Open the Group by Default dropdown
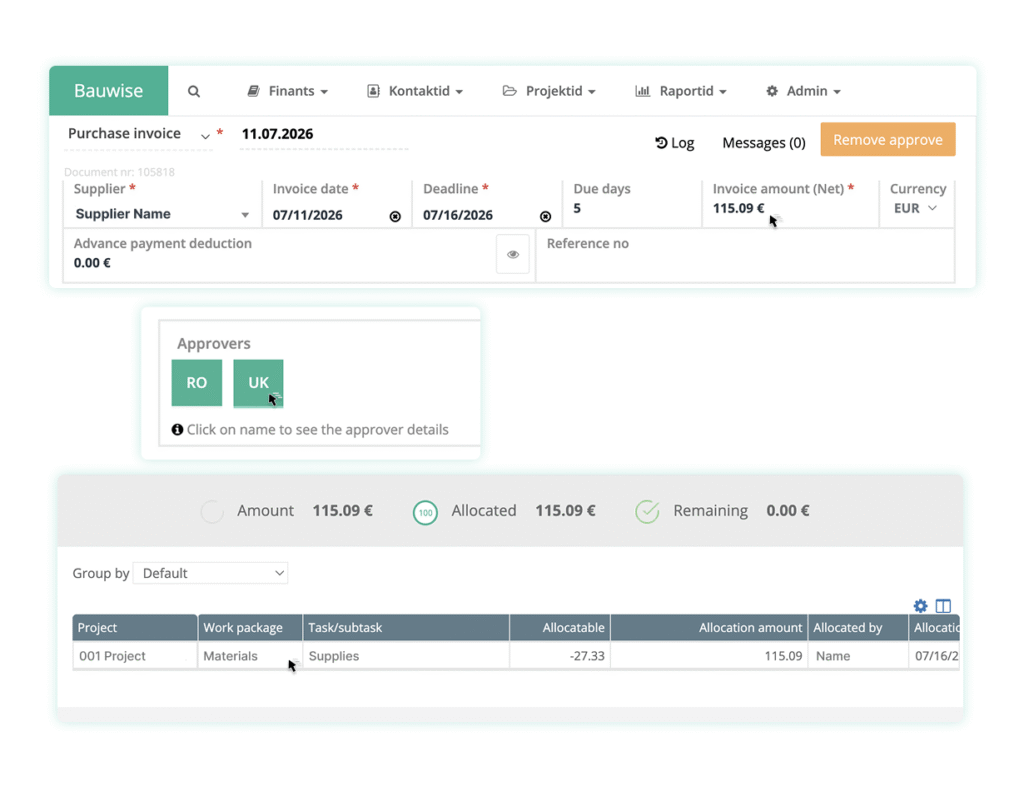The image size is (1024, 801). tap(210, 573)
